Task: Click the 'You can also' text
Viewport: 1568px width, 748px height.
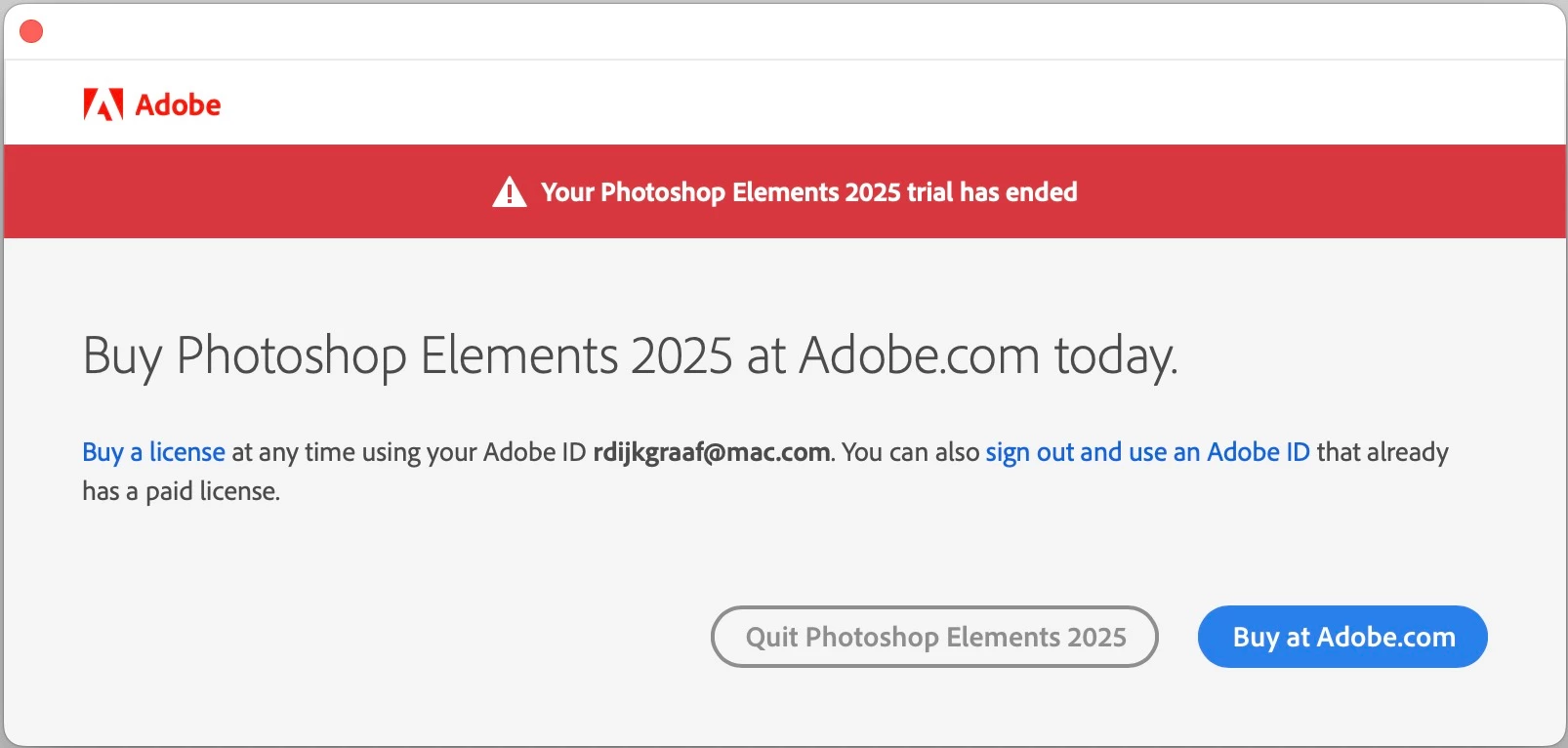Action: click(x=910, y=452)
